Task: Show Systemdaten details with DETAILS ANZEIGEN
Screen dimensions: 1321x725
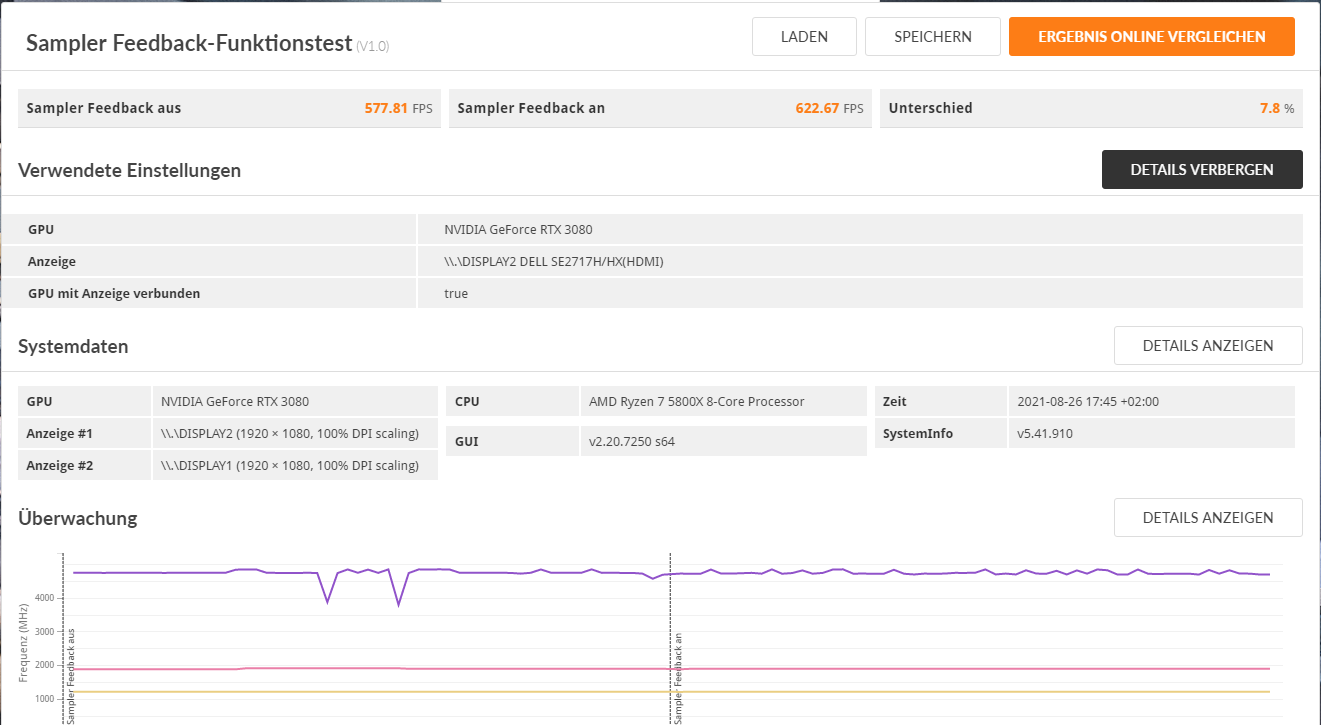Action: click(x=1208, y=346)
